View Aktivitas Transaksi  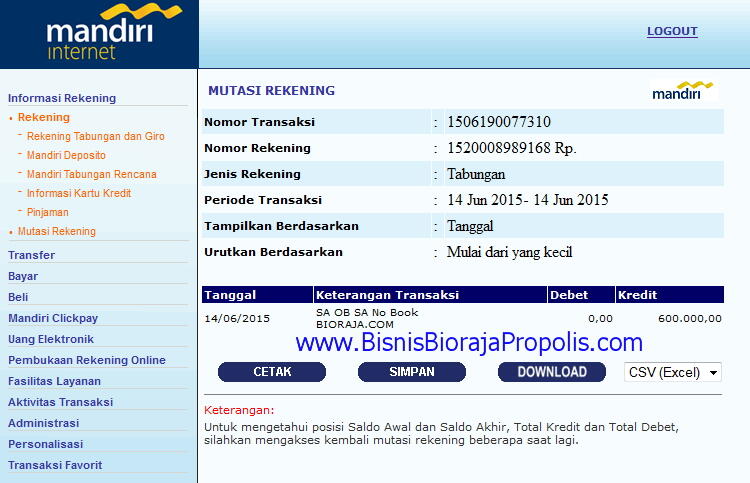(x=60, y=402)
